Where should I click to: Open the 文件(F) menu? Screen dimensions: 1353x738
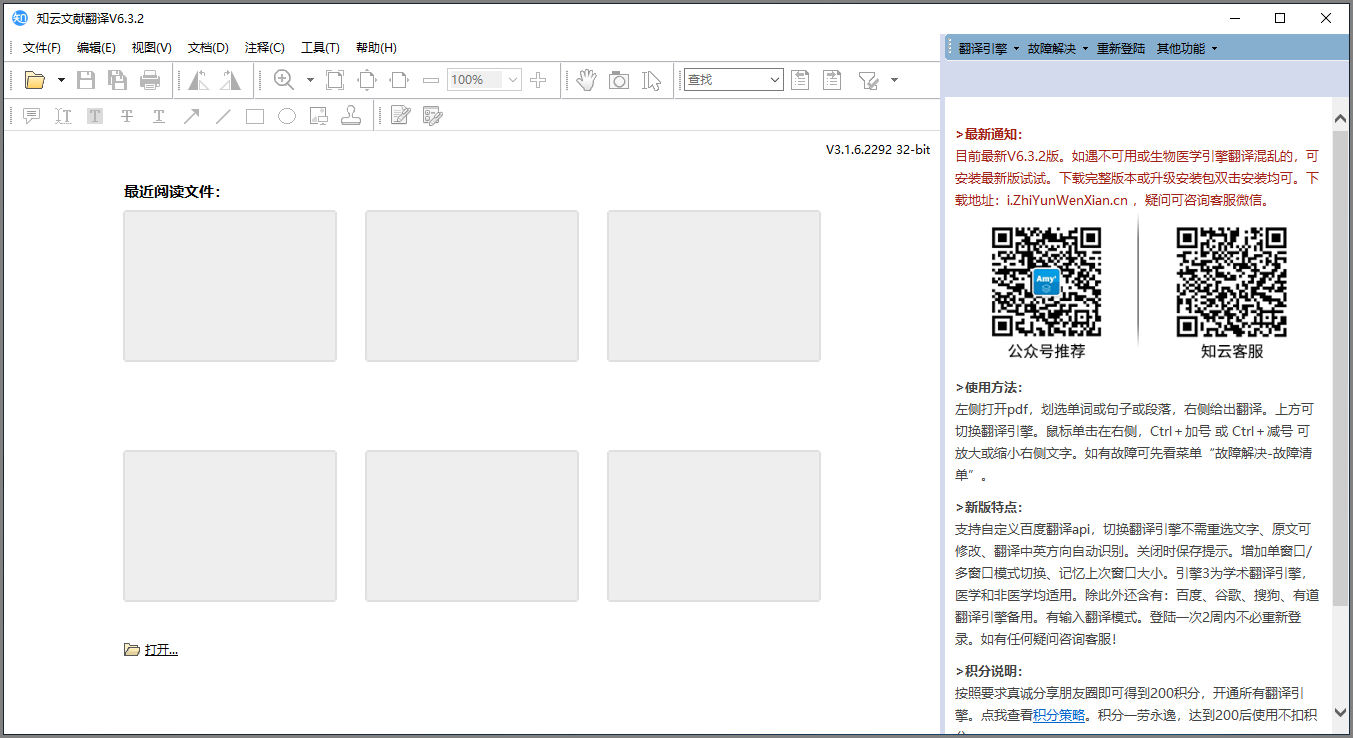(x=42, y=48)
